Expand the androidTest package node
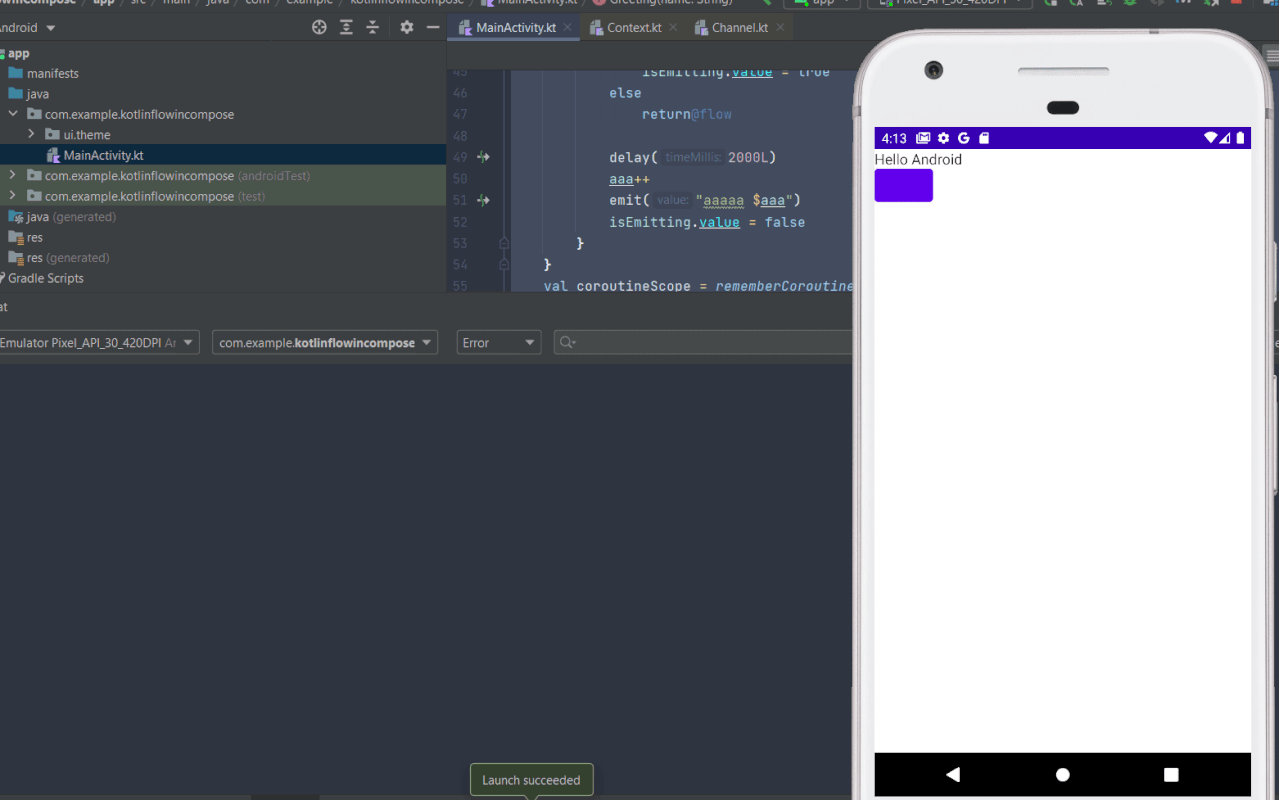This screenshot has height=800, width=1279. 13,175
